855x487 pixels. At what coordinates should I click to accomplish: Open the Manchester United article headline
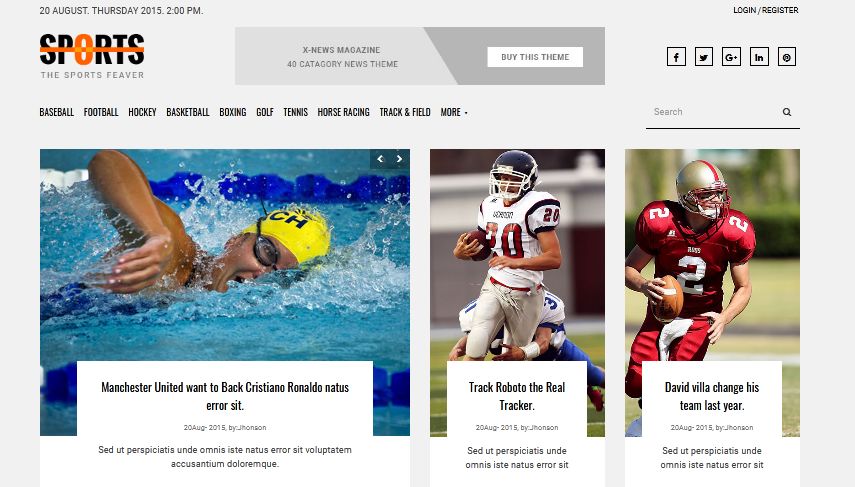(225, 396)
